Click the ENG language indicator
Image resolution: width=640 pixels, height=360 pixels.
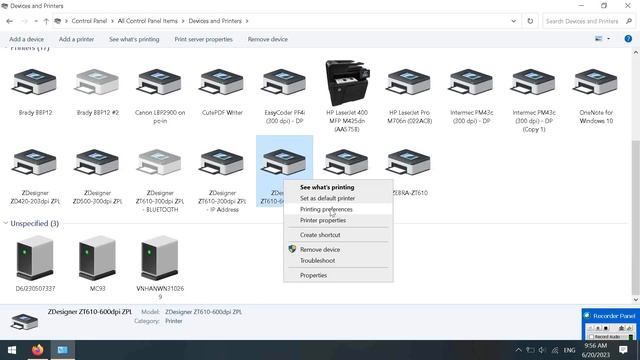tap(569, 350)
